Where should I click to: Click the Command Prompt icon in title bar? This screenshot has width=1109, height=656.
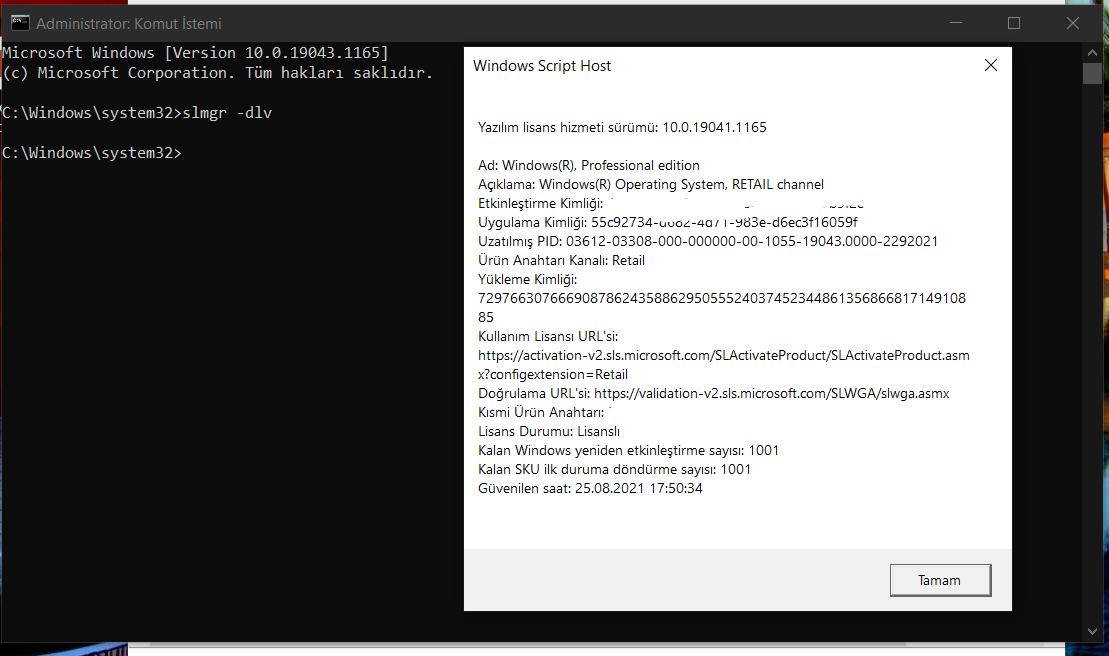coord(20,23)
